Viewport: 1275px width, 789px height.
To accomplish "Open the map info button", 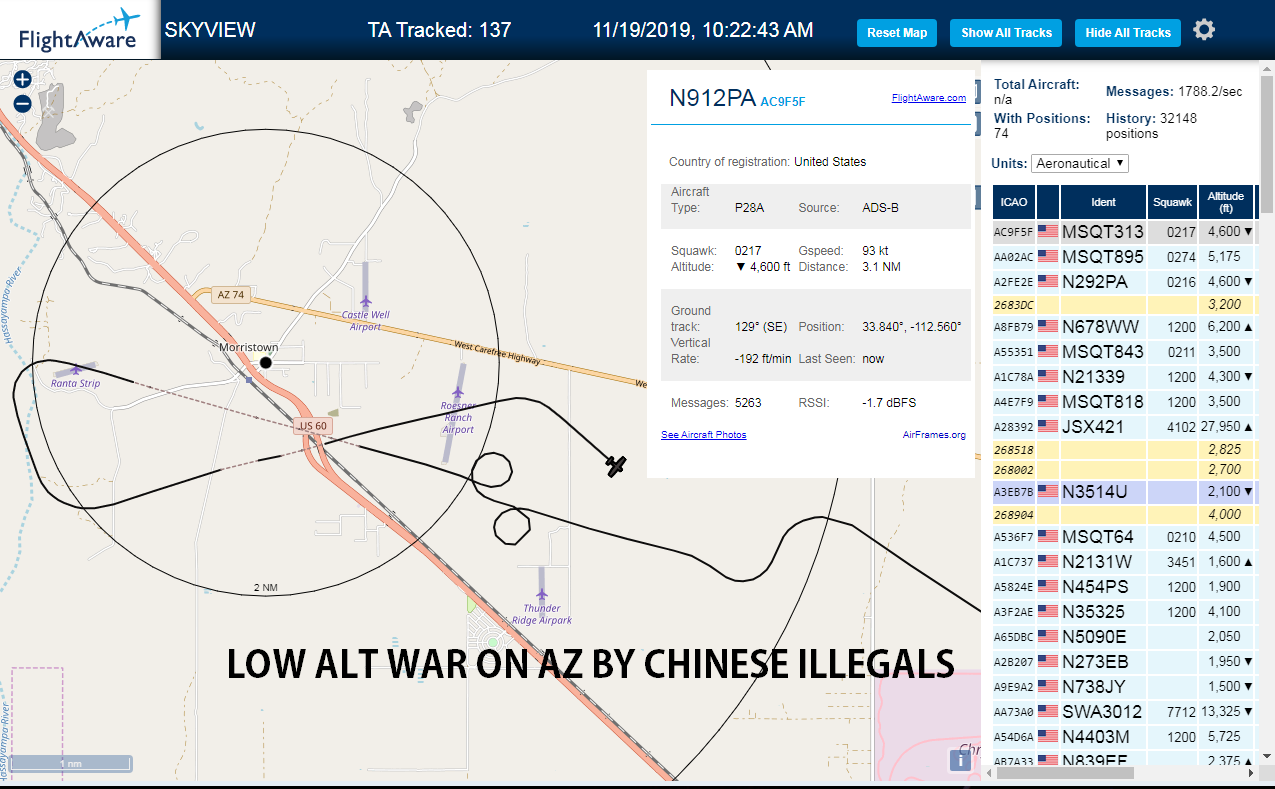I will pyautogui.click(x=960, y=760).
